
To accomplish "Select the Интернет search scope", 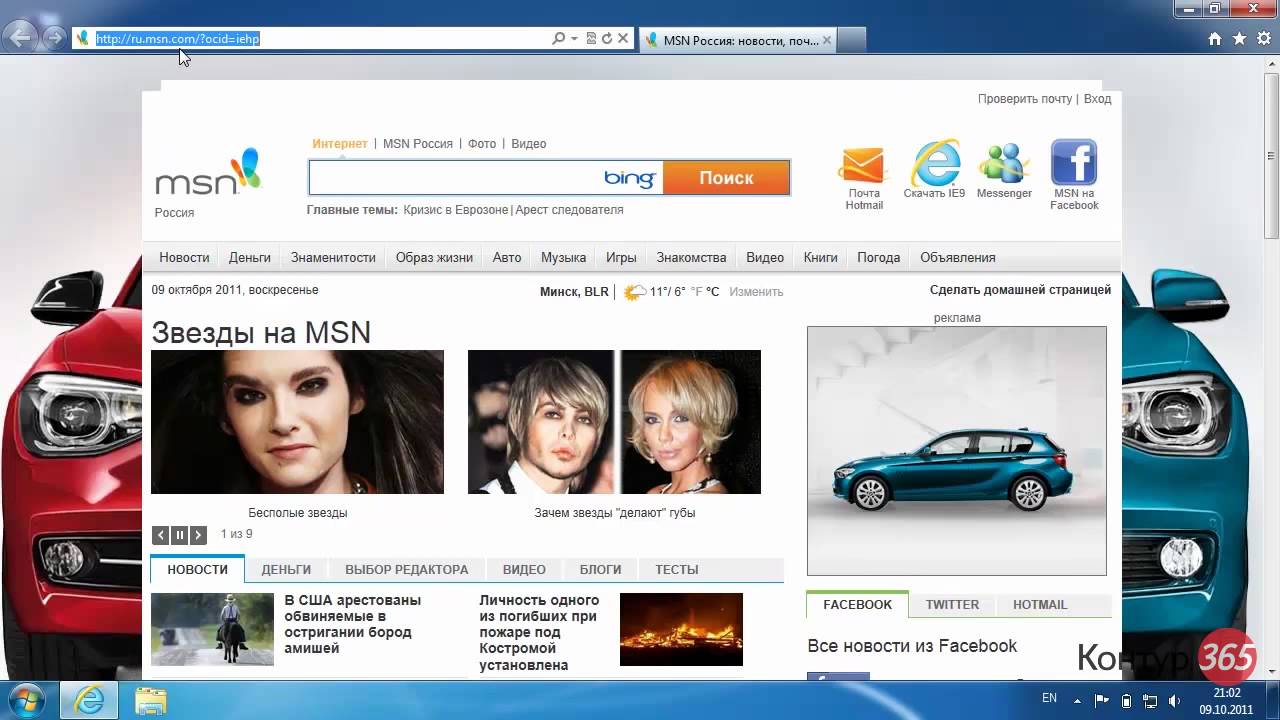I will [340, 144].
